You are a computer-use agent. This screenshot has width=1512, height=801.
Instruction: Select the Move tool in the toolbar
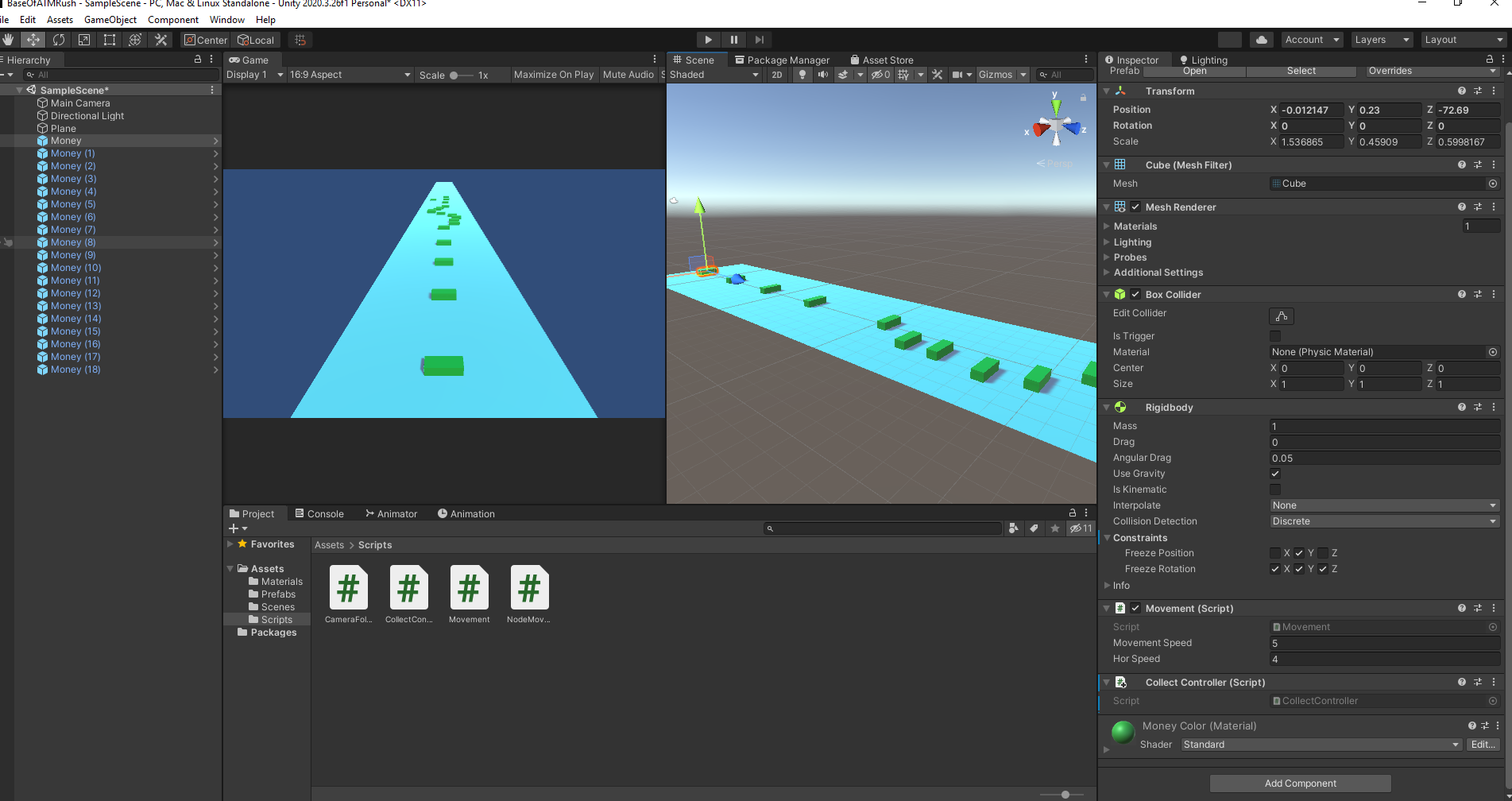[33, 39]
